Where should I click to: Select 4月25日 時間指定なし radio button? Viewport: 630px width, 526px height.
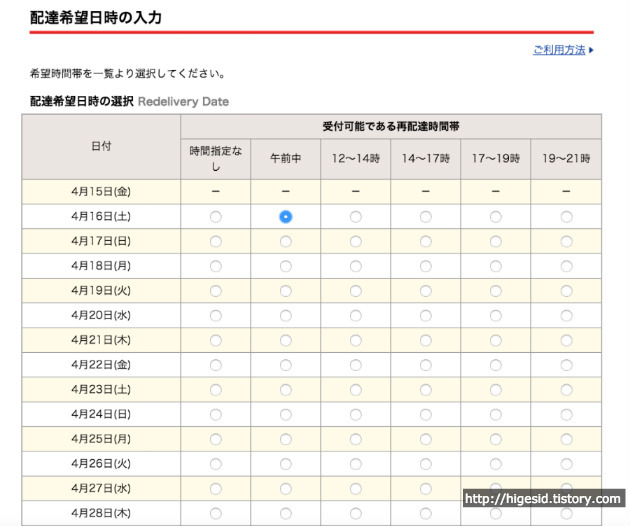(x=216, y=440)
